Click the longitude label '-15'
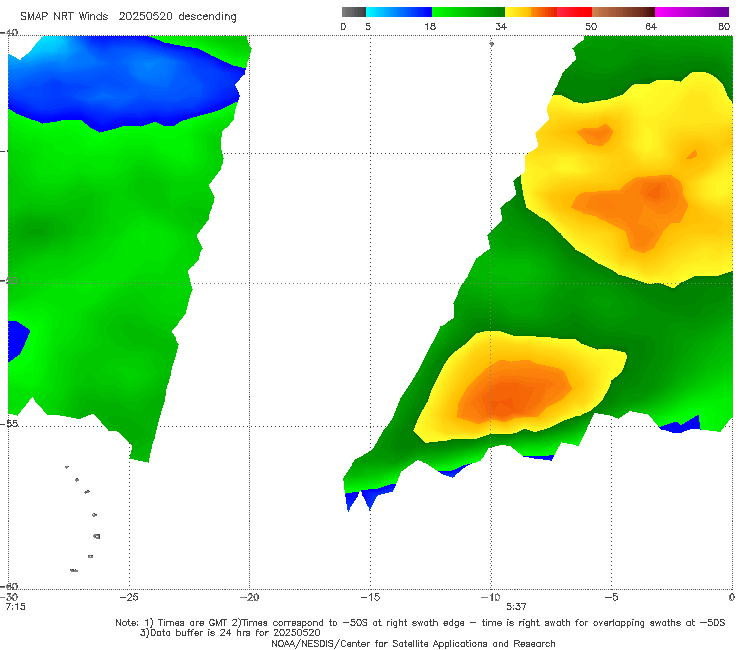 370,597
